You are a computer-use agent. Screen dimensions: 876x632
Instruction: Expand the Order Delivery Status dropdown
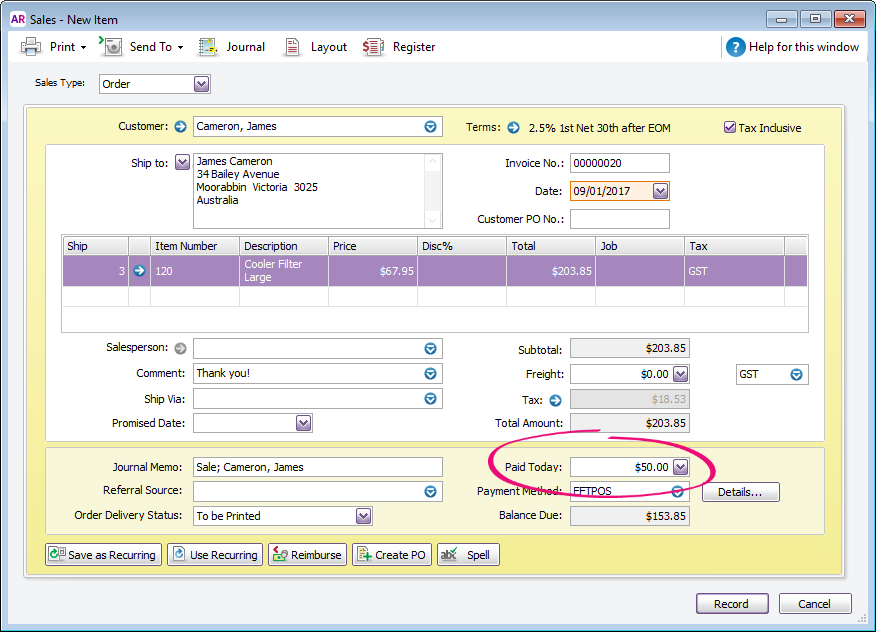coord(364,516)
